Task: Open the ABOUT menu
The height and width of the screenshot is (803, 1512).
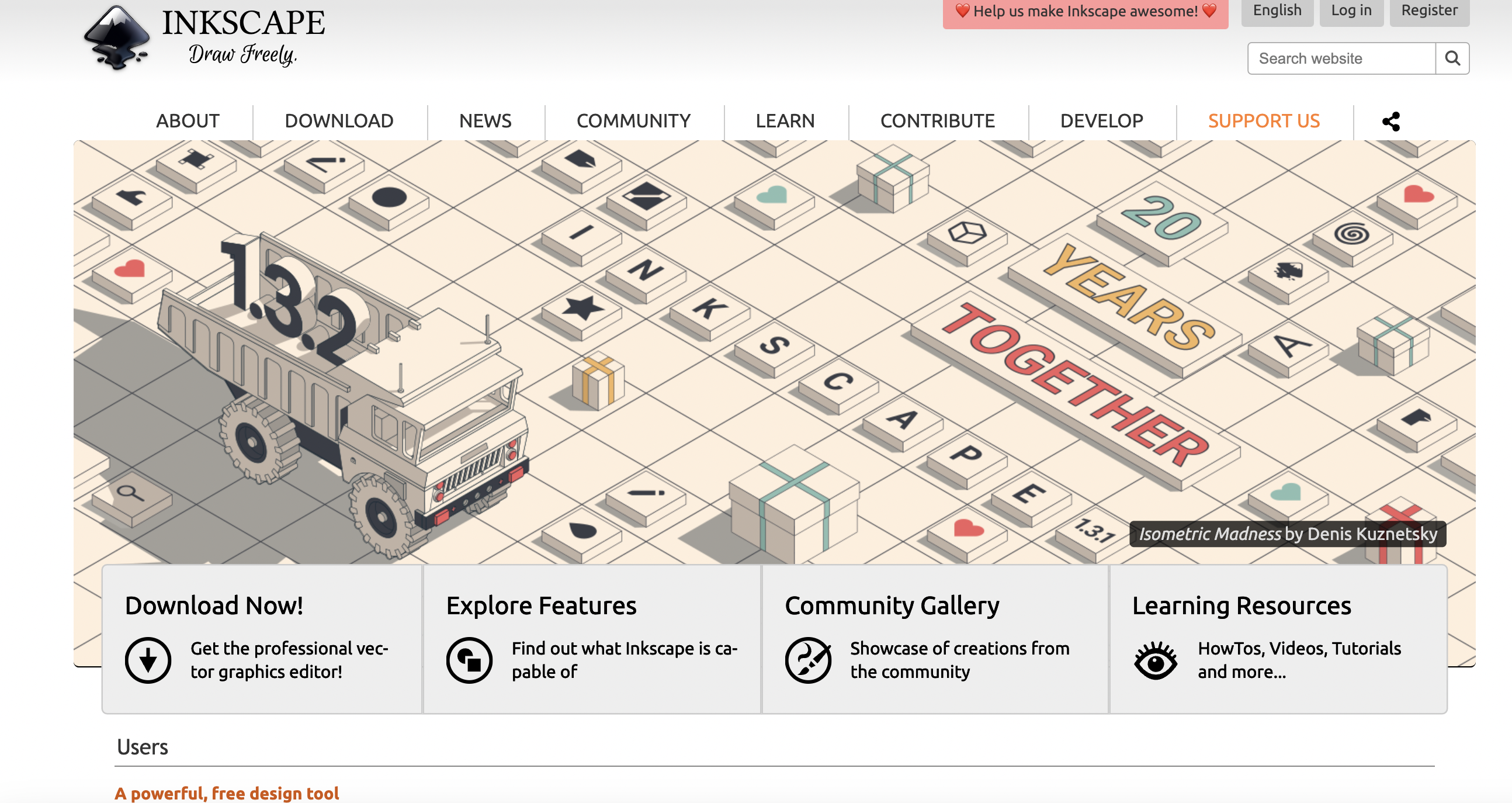Action: (x=187, y=121)
